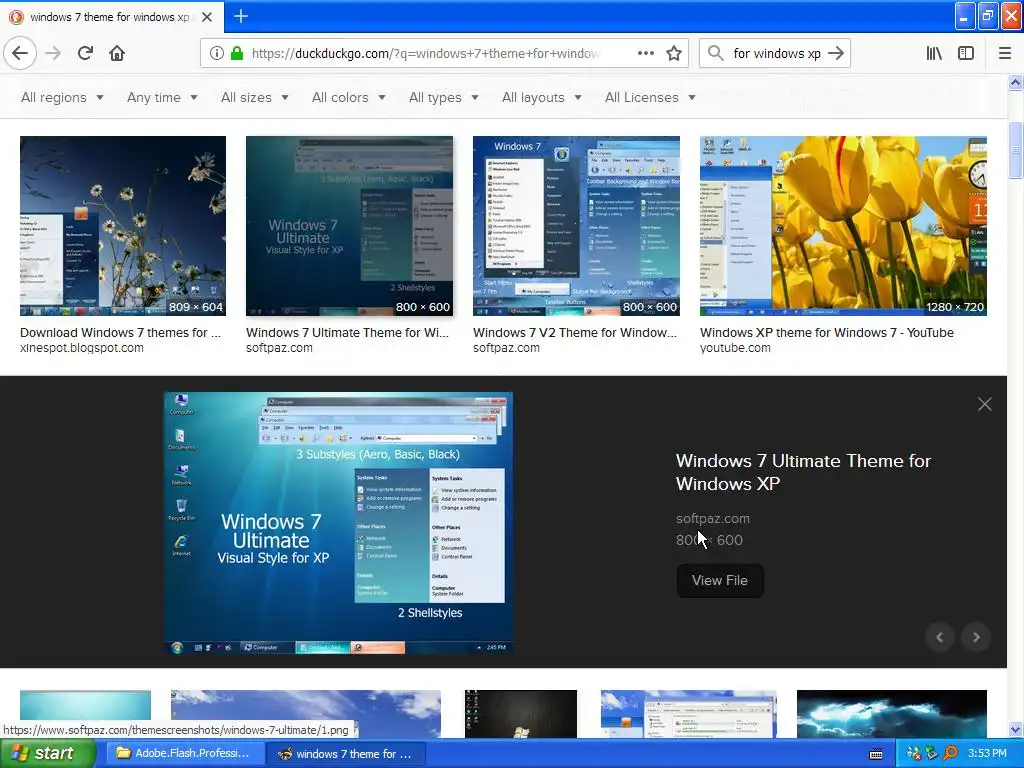Open softpaz.com source link in detail panel

point(712,519)
